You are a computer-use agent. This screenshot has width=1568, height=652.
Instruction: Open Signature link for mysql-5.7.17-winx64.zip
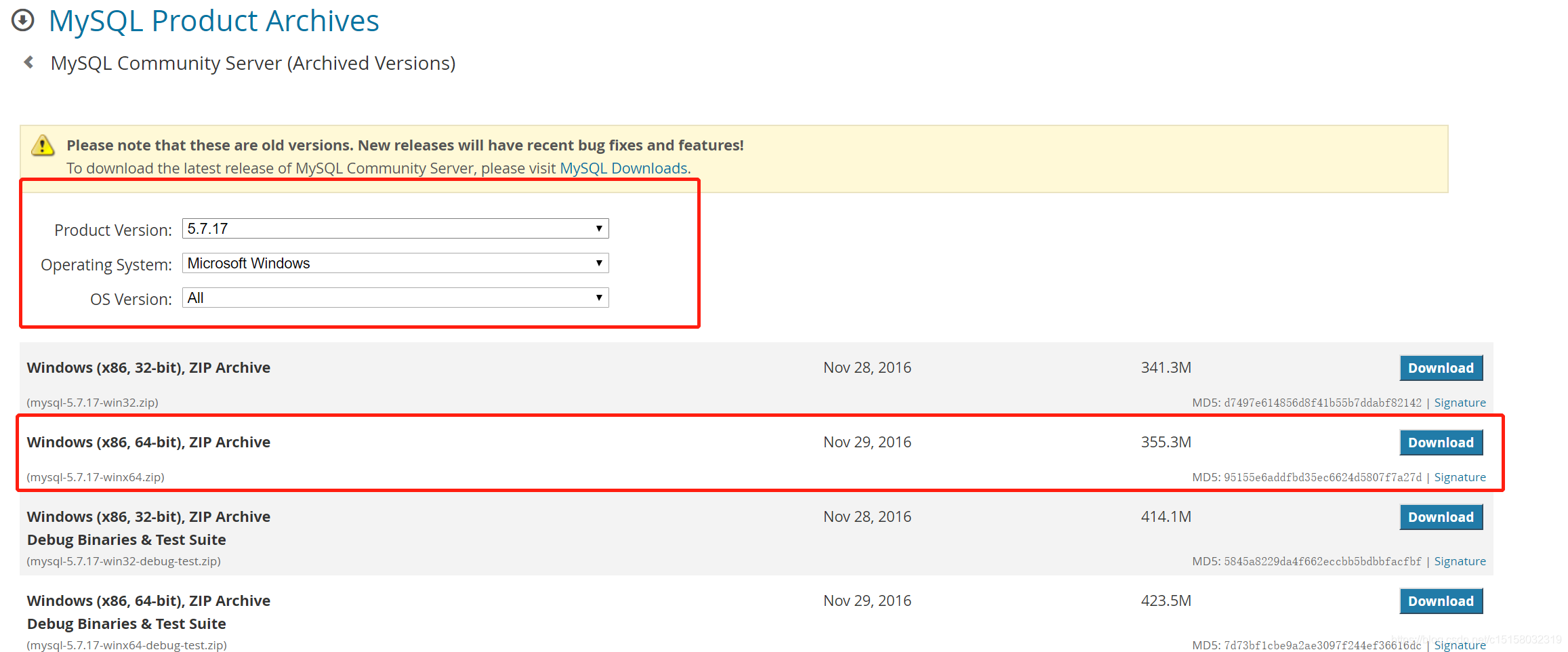coord(1460,477)
